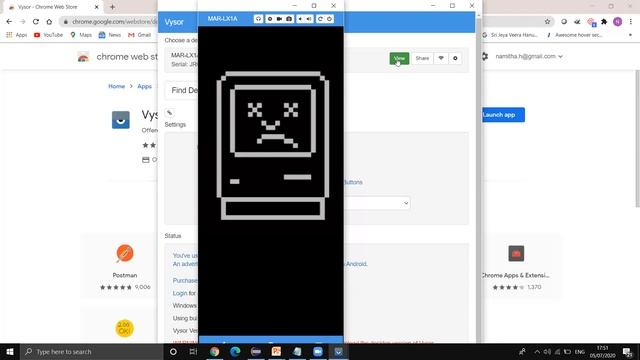The height and width of the screenshot is (360, 640).
Task: Open Microsoft Edge from the taskbar
Action: (235, 351)
